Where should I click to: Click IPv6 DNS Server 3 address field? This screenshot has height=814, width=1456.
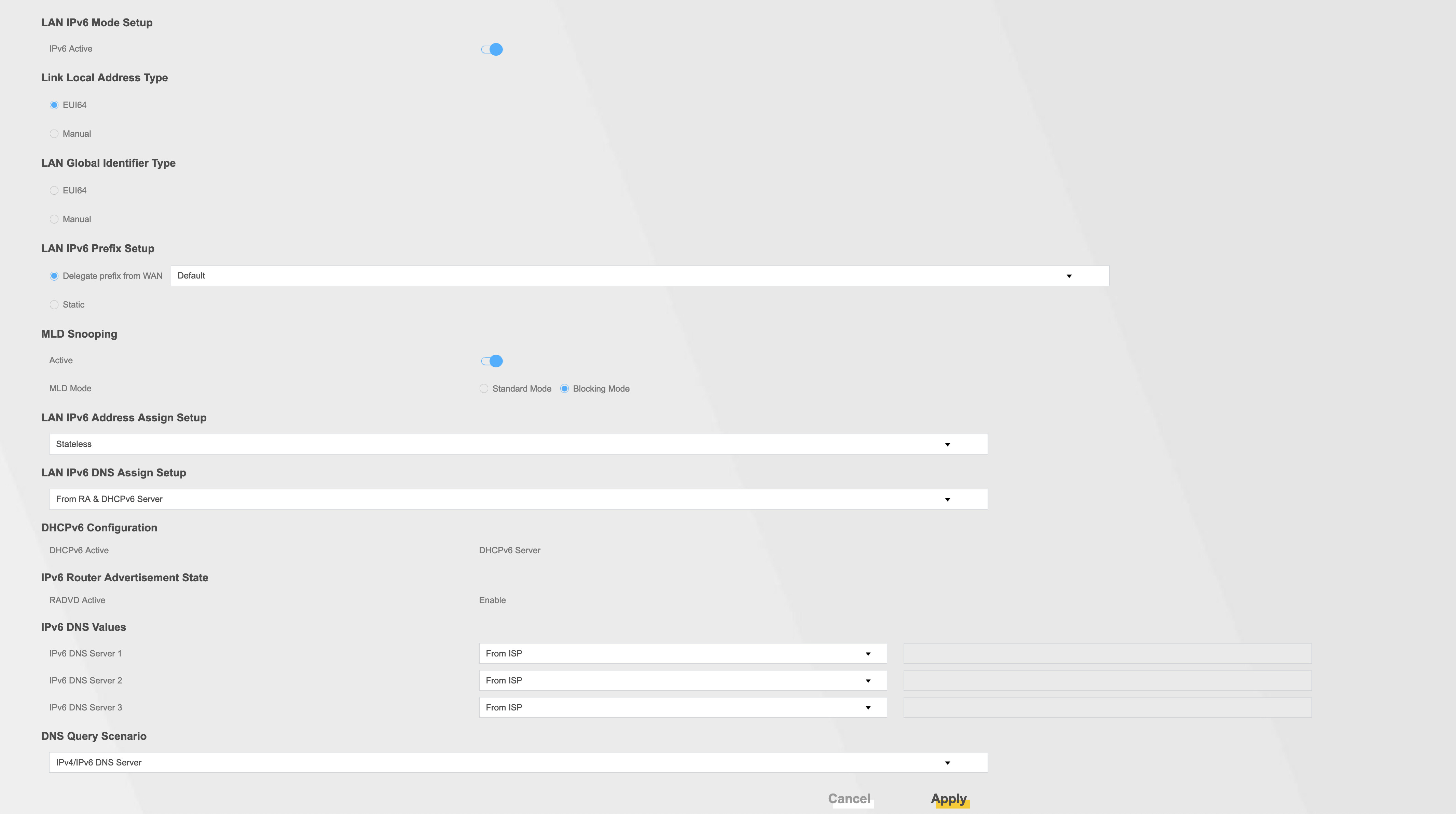[x=1107, y=708]
